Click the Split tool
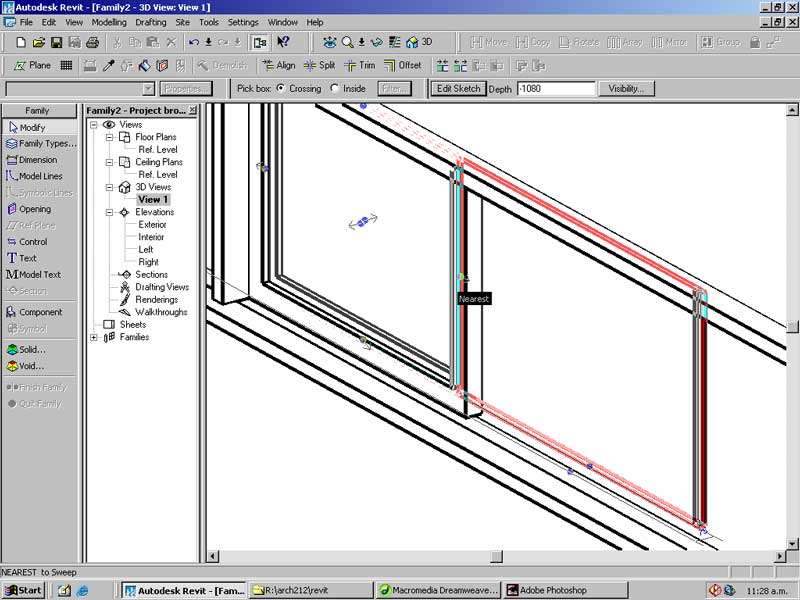800x600 pixels. click(x=319, y=65)
